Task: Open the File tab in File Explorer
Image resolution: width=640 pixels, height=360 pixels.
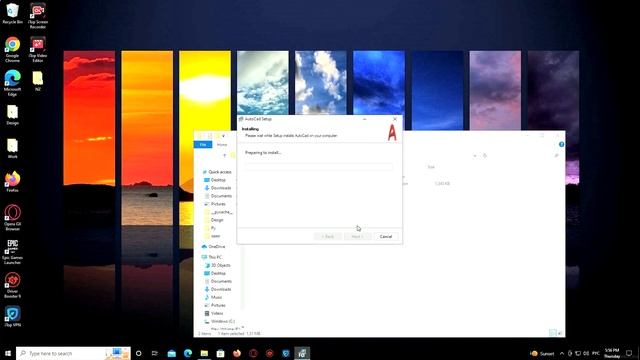Action: pyautogui.click(x=203, y=144)
